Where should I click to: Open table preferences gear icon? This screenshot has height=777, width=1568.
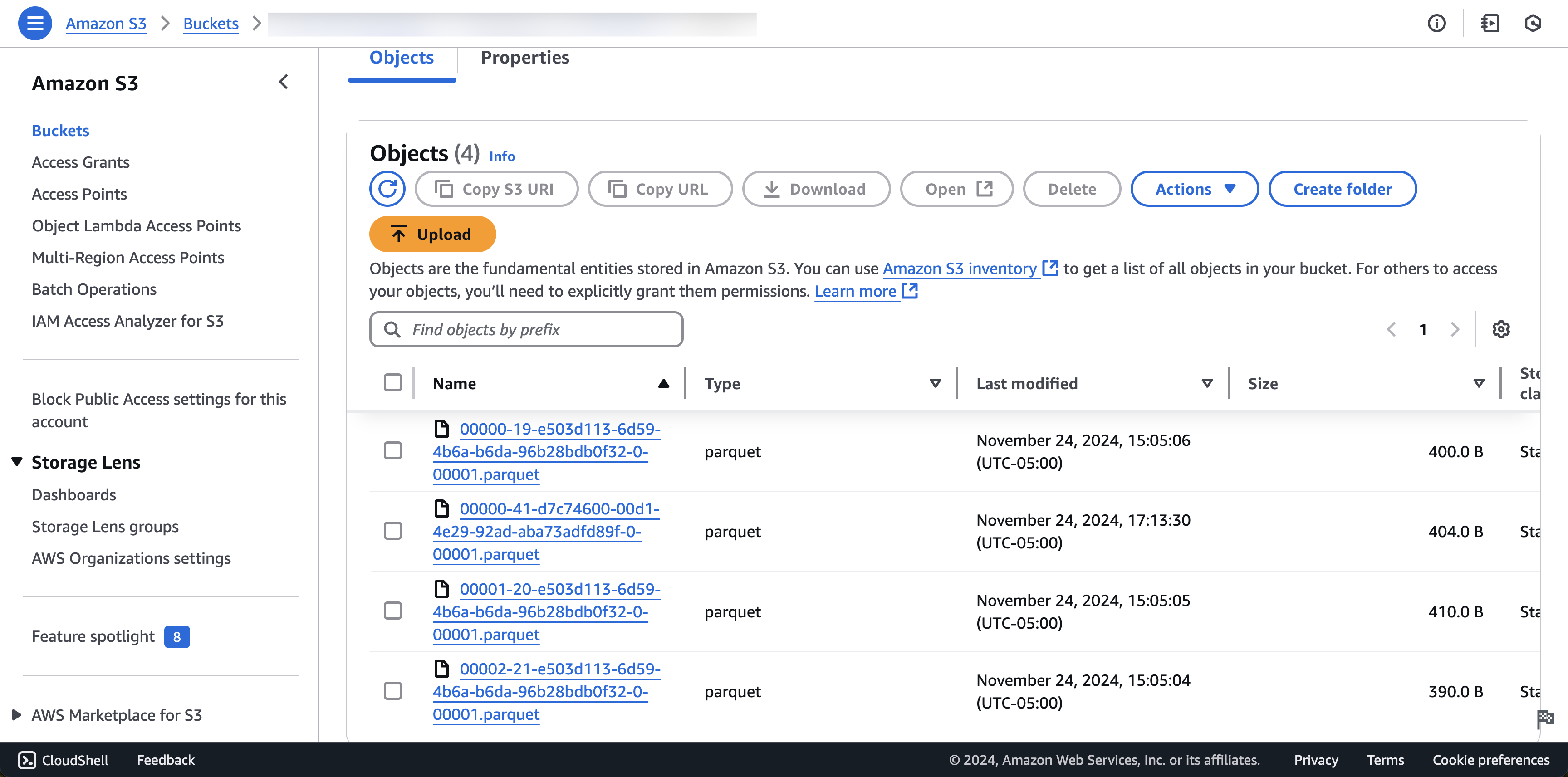point(1500,329)
